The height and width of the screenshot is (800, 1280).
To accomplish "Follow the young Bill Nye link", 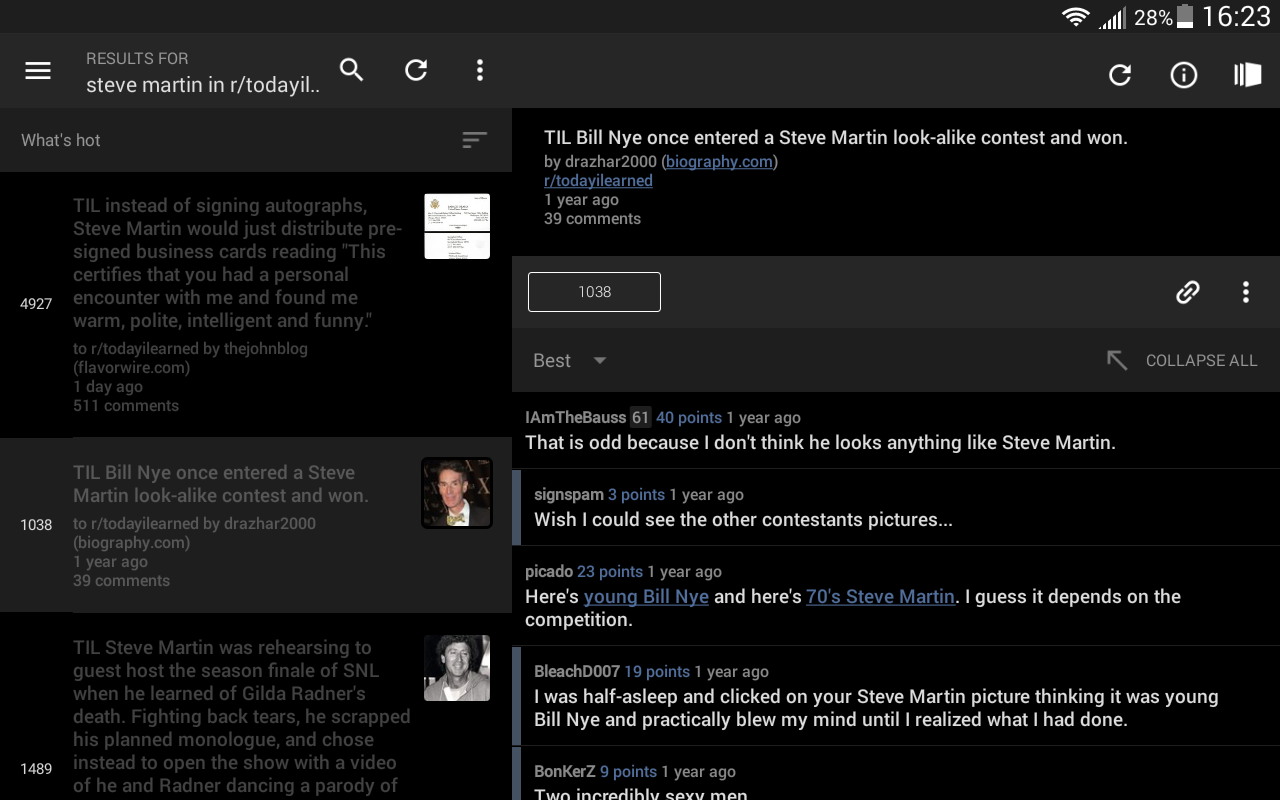I will pos(646,597).
